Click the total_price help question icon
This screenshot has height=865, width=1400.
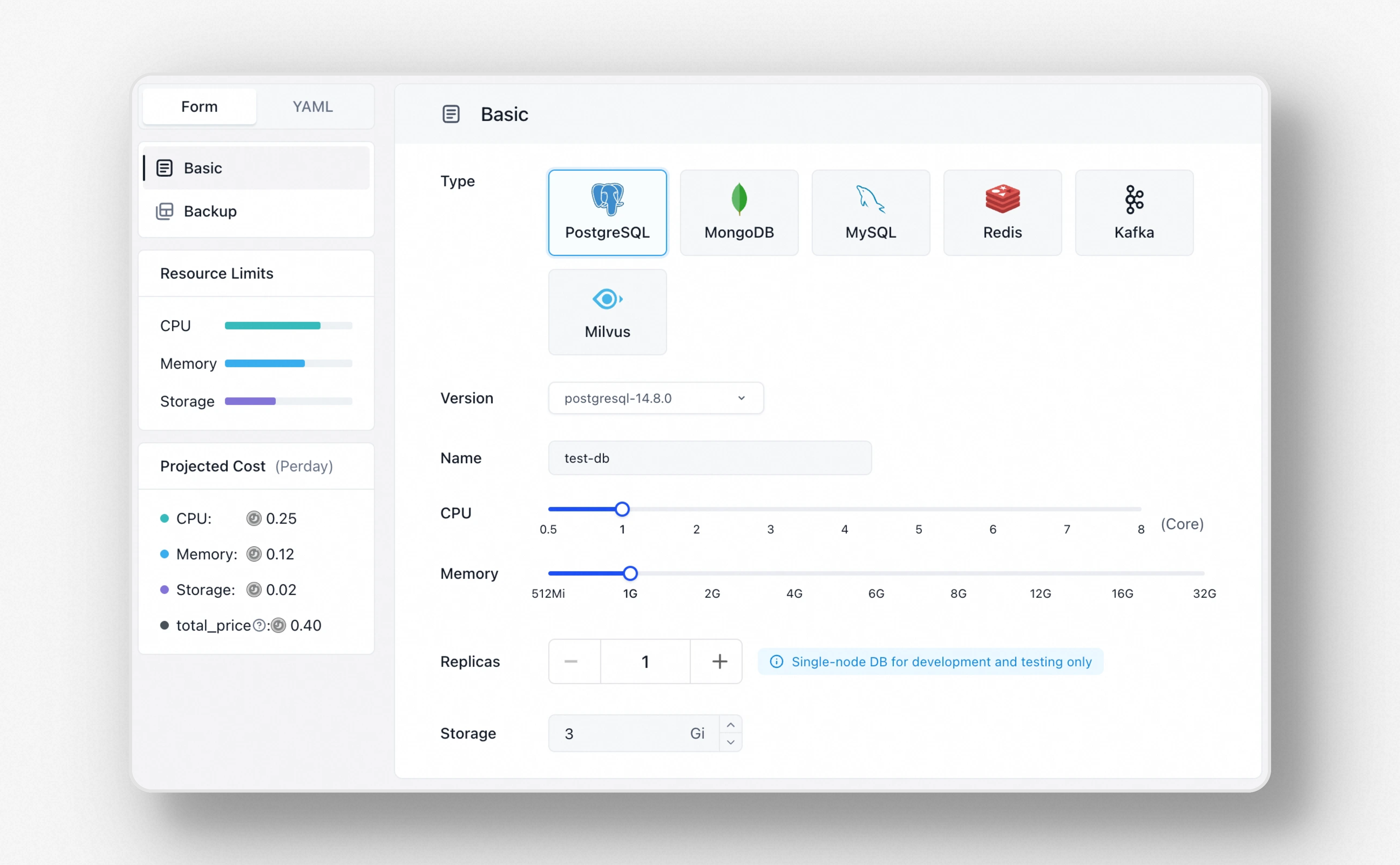coord(259,625)
